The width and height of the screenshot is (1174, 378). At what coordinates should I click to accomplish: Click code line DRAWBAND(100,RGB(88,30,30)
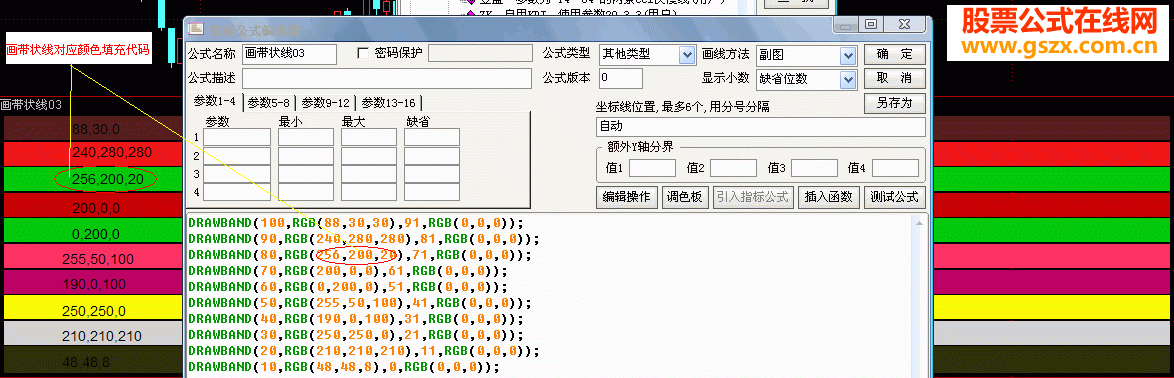tap(355, 222)
